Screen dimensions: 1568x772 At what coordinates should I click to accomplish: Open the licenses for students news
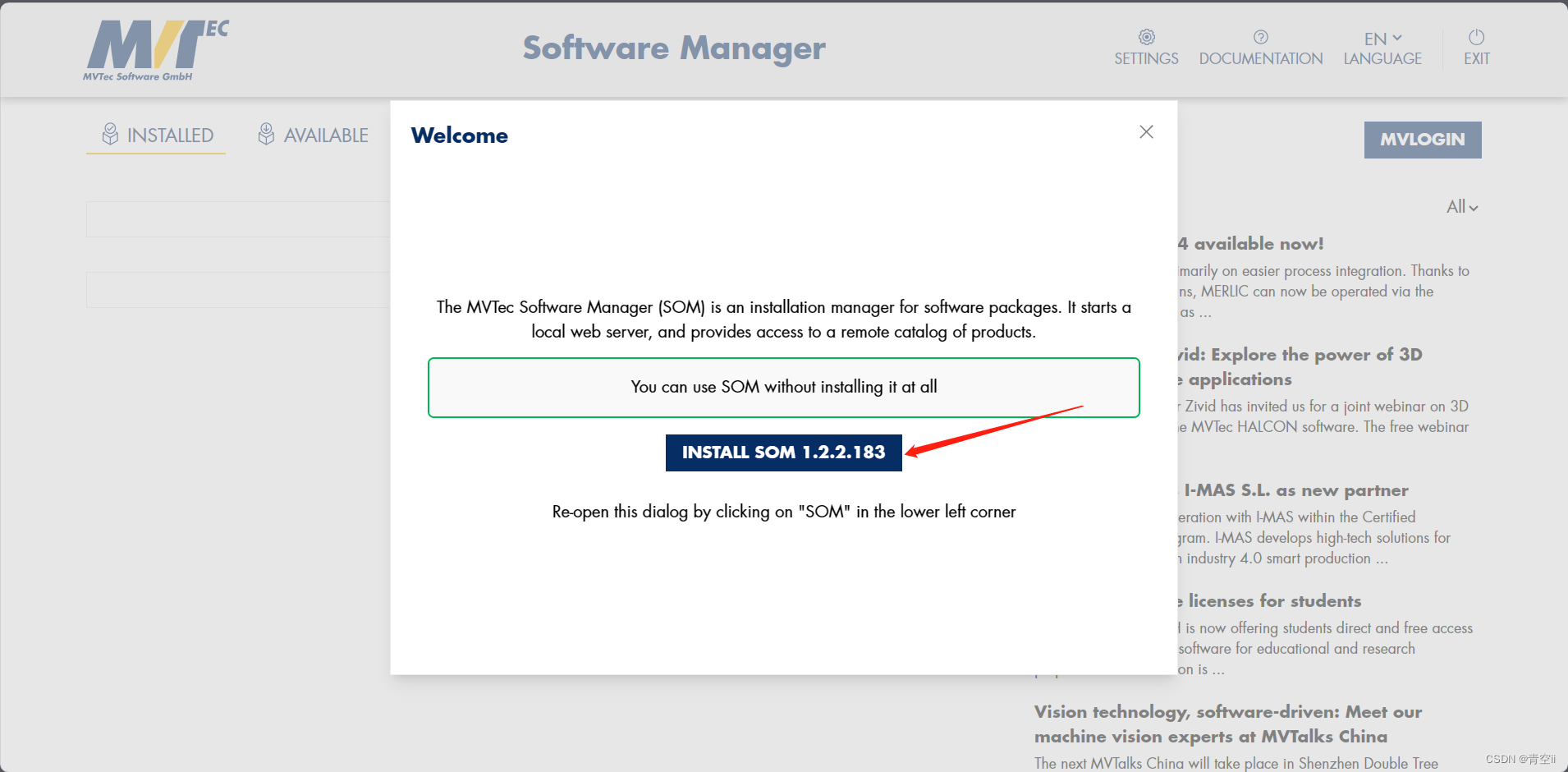1269,601
